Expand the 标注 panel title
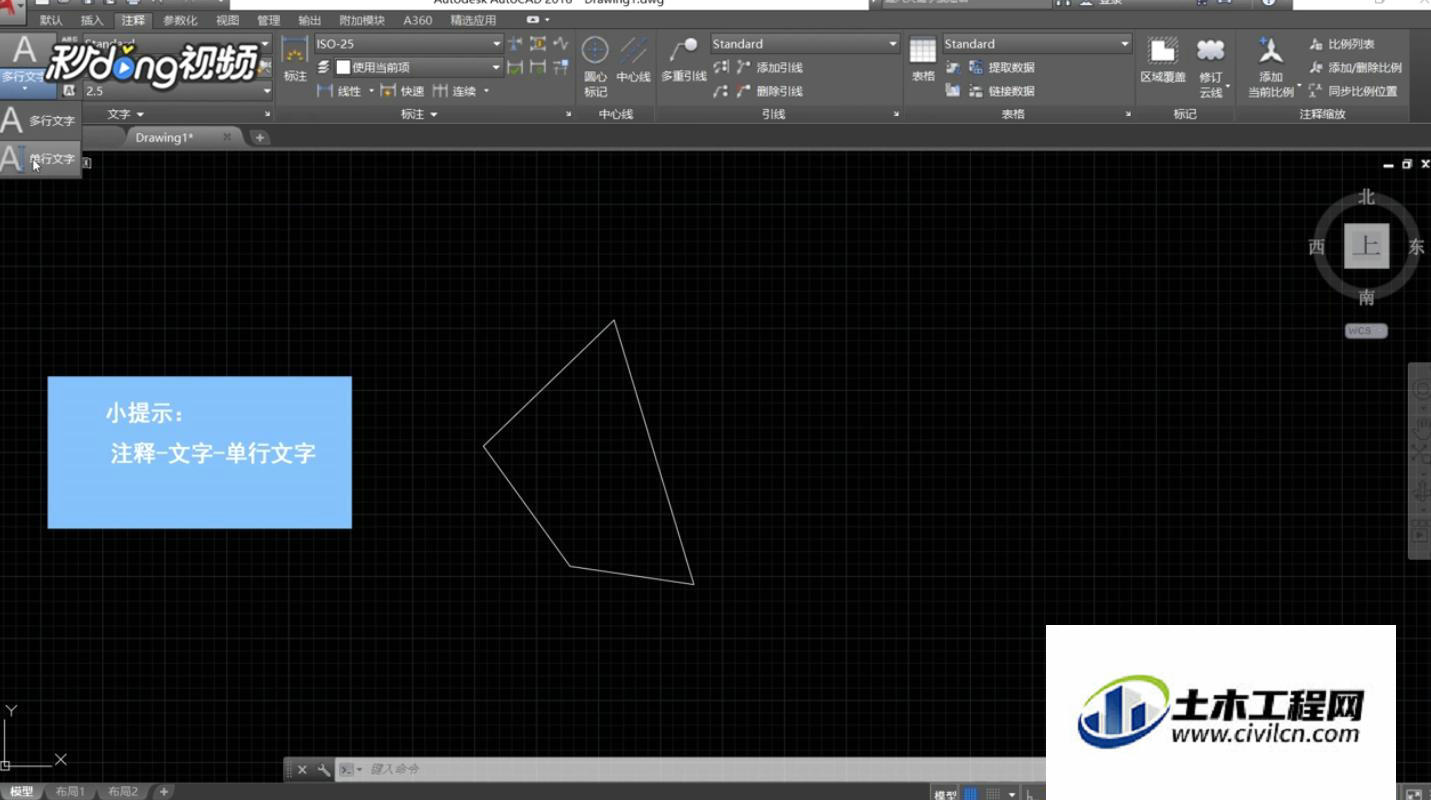Viewport: 1431px width, 800px height. pos(419,115)
